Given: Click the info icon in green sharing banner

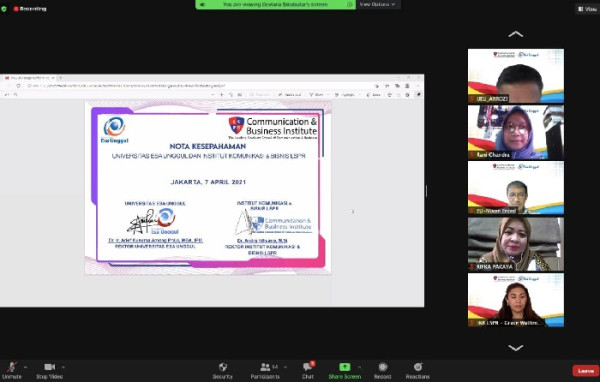Looking at the screenshot, I should 349,4.
